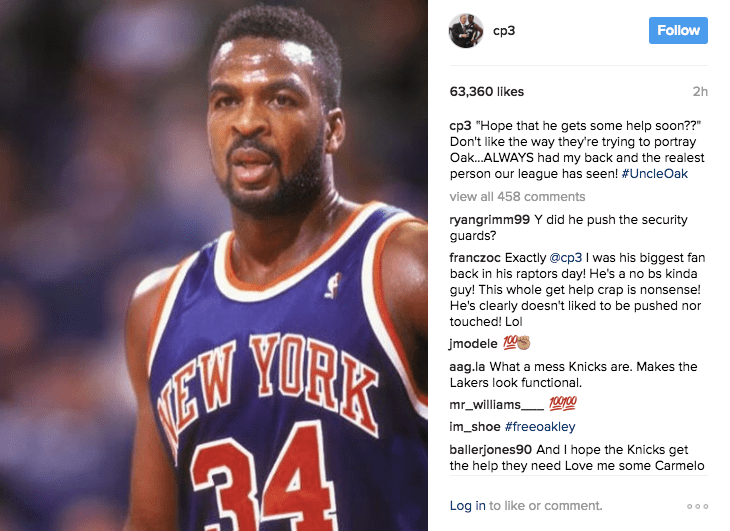730x531 pixels.
Task: Click the Follow button
Action: pyautogui.click(x=678, y=31)
